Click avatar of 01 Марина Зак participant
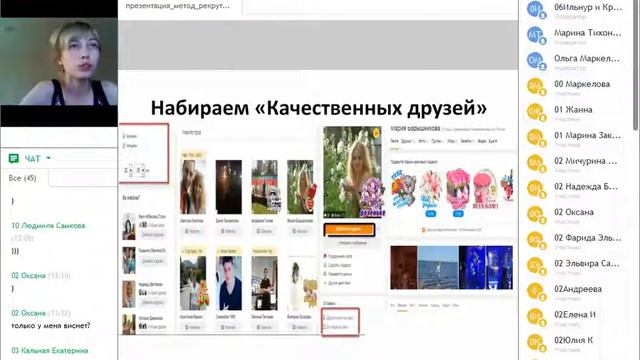The height and width of the screenshot is (360, 640). coord(536,138)
